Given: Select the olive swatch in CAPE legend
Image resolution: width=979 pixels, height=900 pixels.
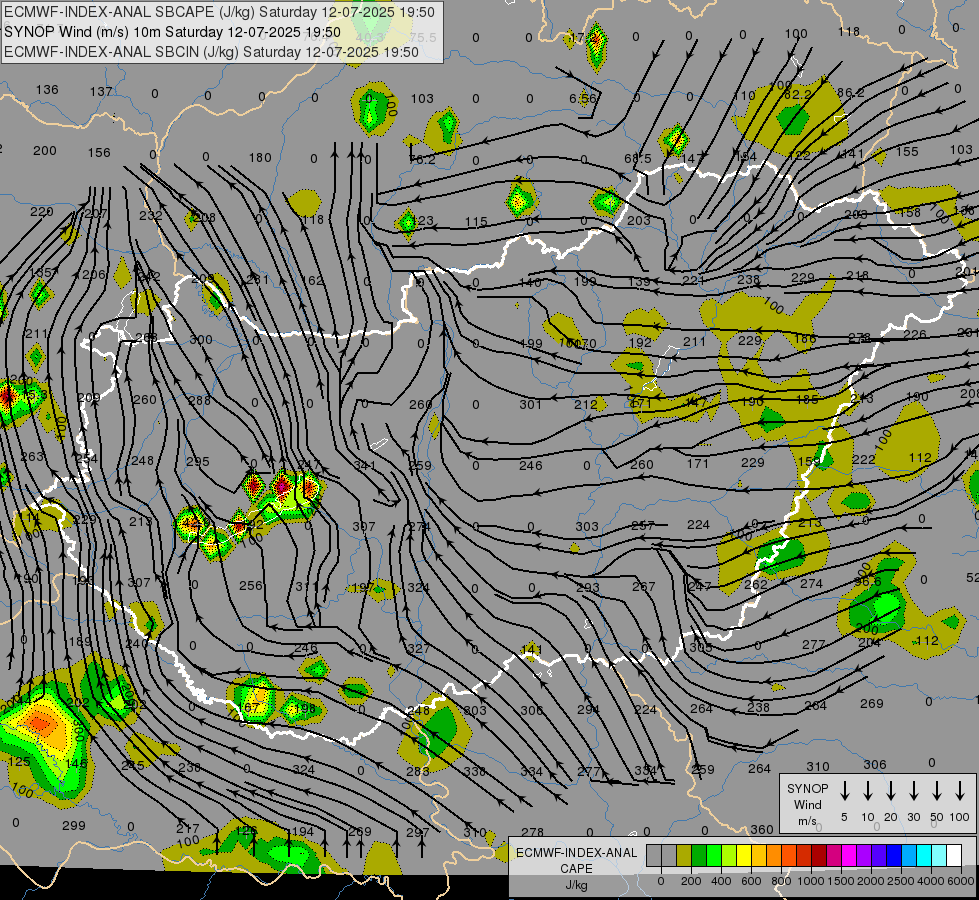Looking at the screenshot, I should point(684,856).
